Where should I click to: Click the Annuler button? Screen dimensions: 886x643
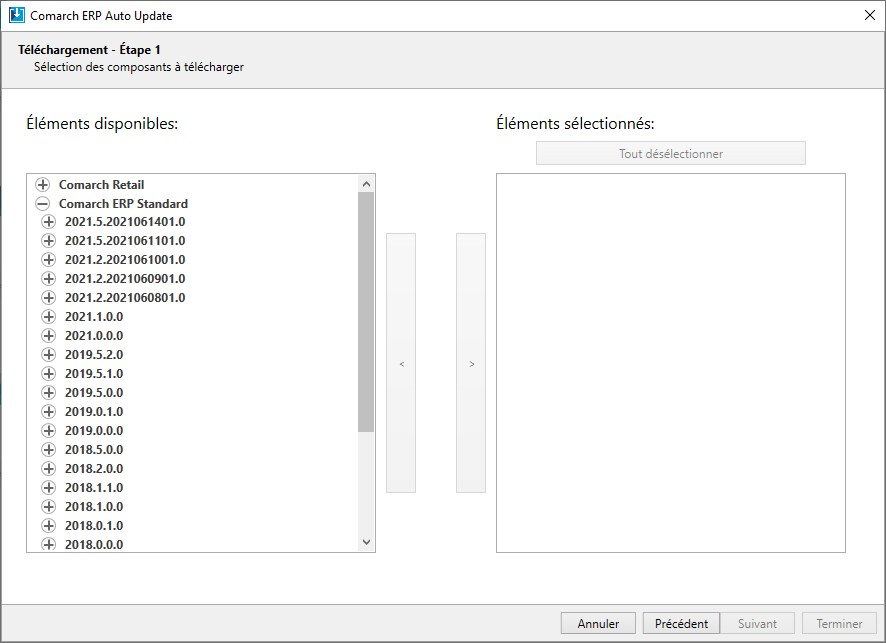point(598,623)
